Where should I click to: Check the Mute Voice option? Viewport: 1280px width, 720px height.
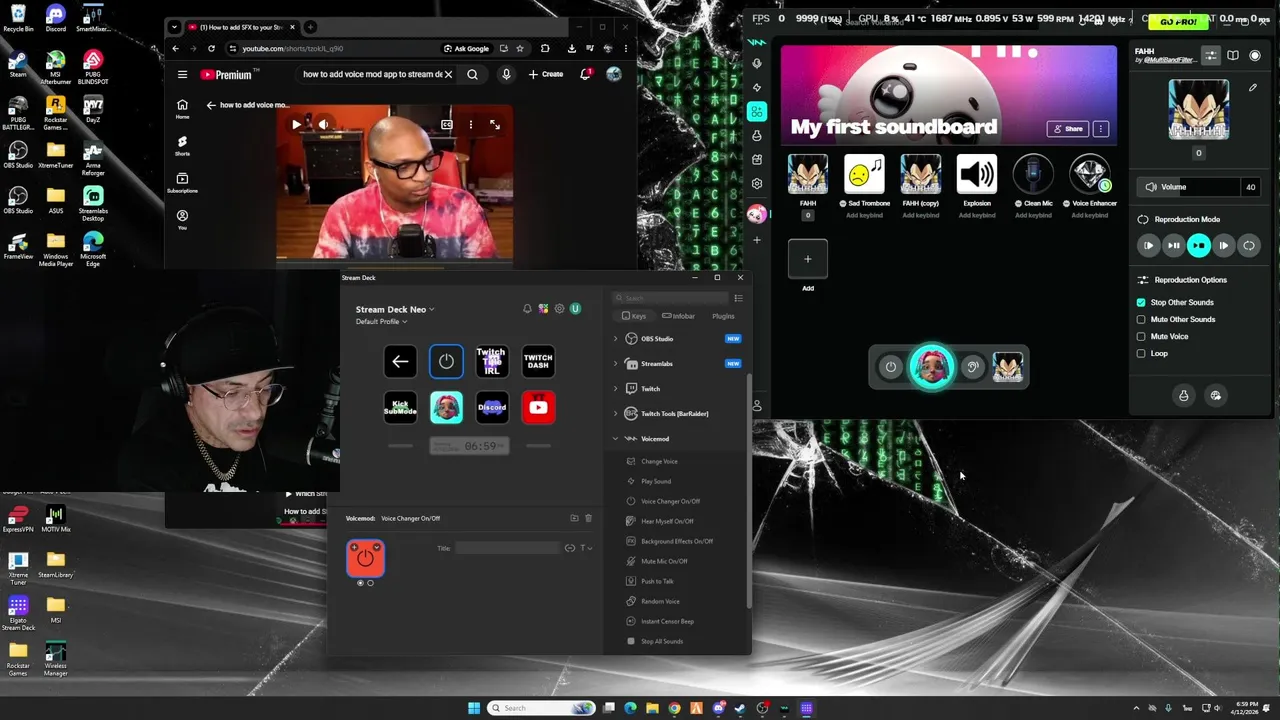(1141, 336)
